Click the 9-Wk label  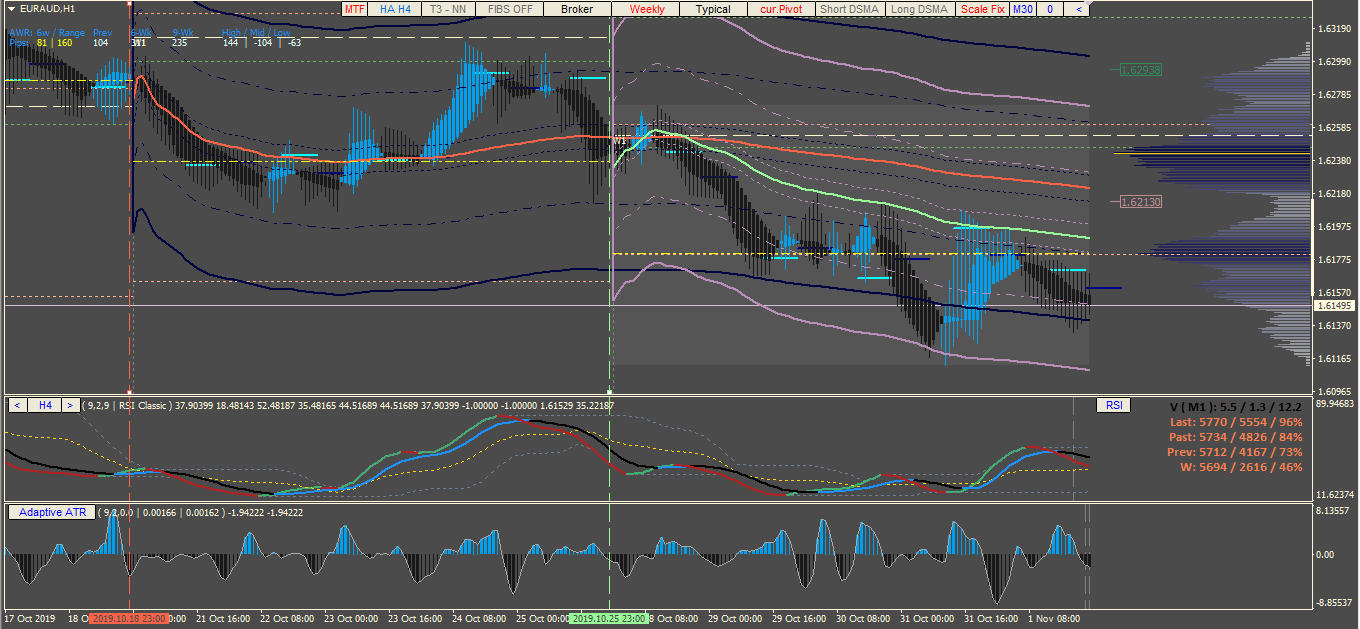pyautogui.click(x=183, y=33)
